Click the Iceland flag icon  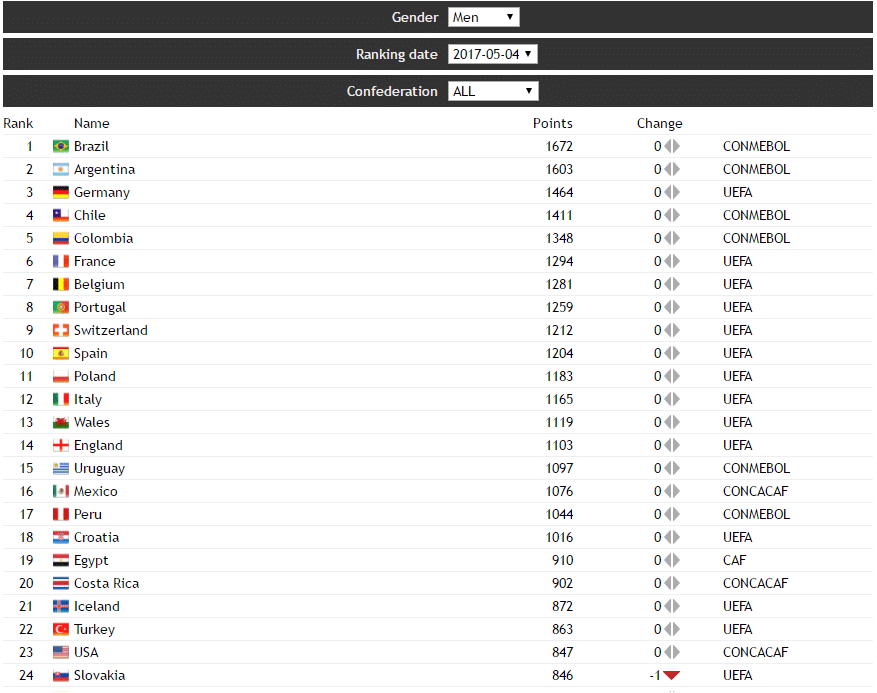pos(60,606)
